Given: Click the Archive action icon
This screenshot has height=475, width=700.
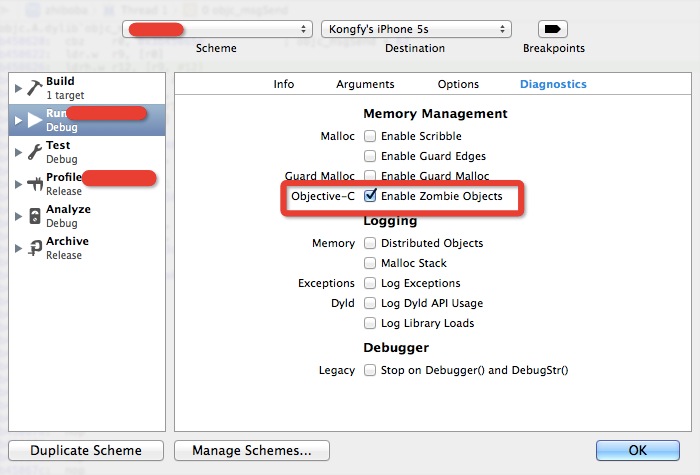Looking at the screenshot, I should coord(34,248).
